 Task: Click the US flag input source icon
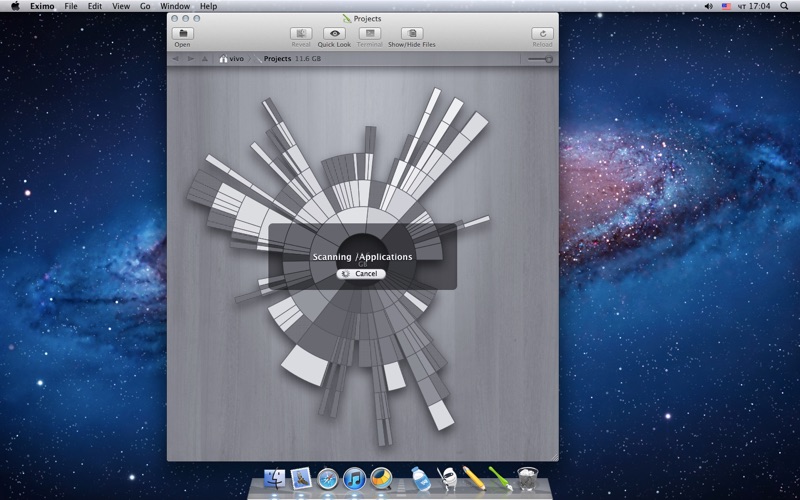726,6
